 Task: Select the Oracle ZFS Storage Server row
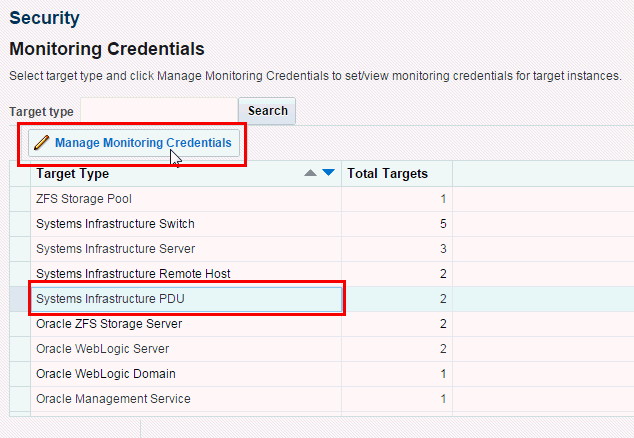point(108,324)
